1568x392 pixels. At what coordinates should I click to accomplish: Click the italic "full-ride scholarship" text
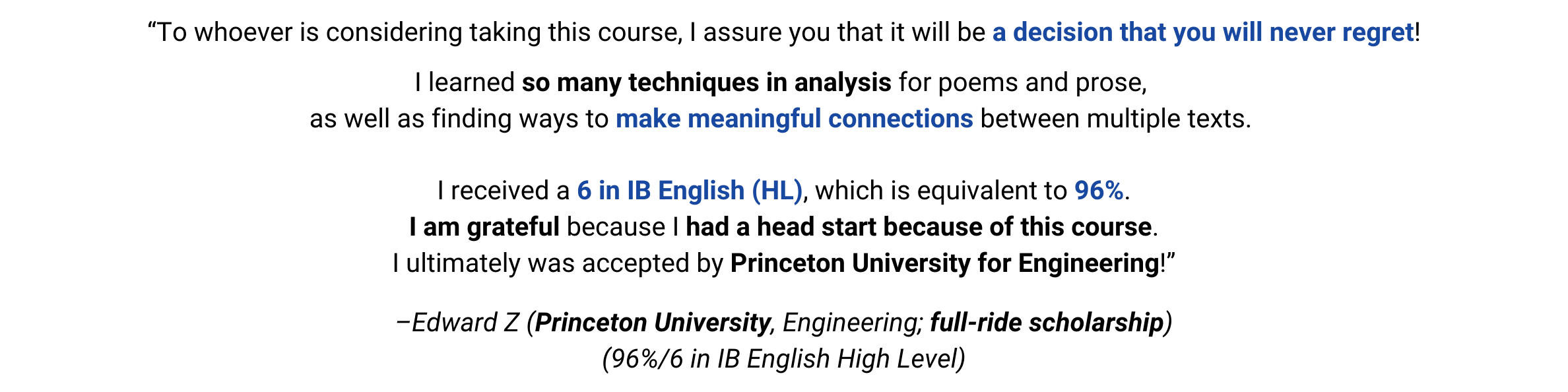(x=1047, y=323)
